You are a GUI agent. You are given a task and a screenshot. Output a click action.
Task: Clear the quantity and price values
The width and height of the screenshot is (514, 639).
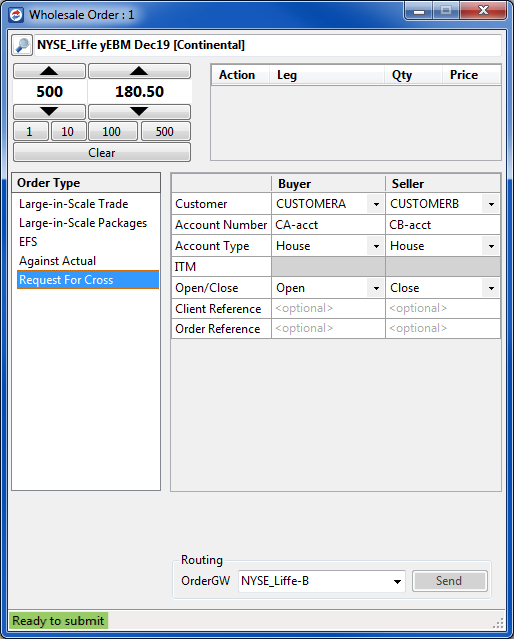coord(102,152)
